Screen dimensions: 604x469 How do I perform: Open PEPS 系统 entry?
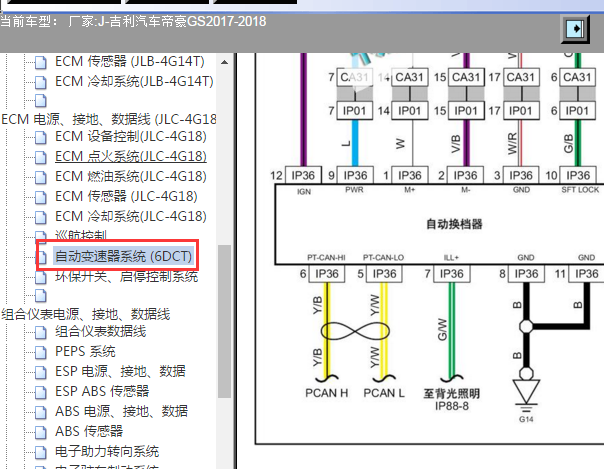[x=85, y=351]
